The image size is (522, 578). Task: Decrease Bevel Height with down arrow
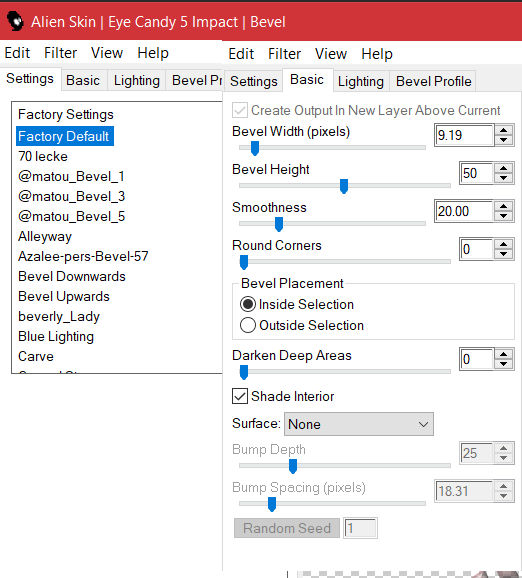[504, 178]
